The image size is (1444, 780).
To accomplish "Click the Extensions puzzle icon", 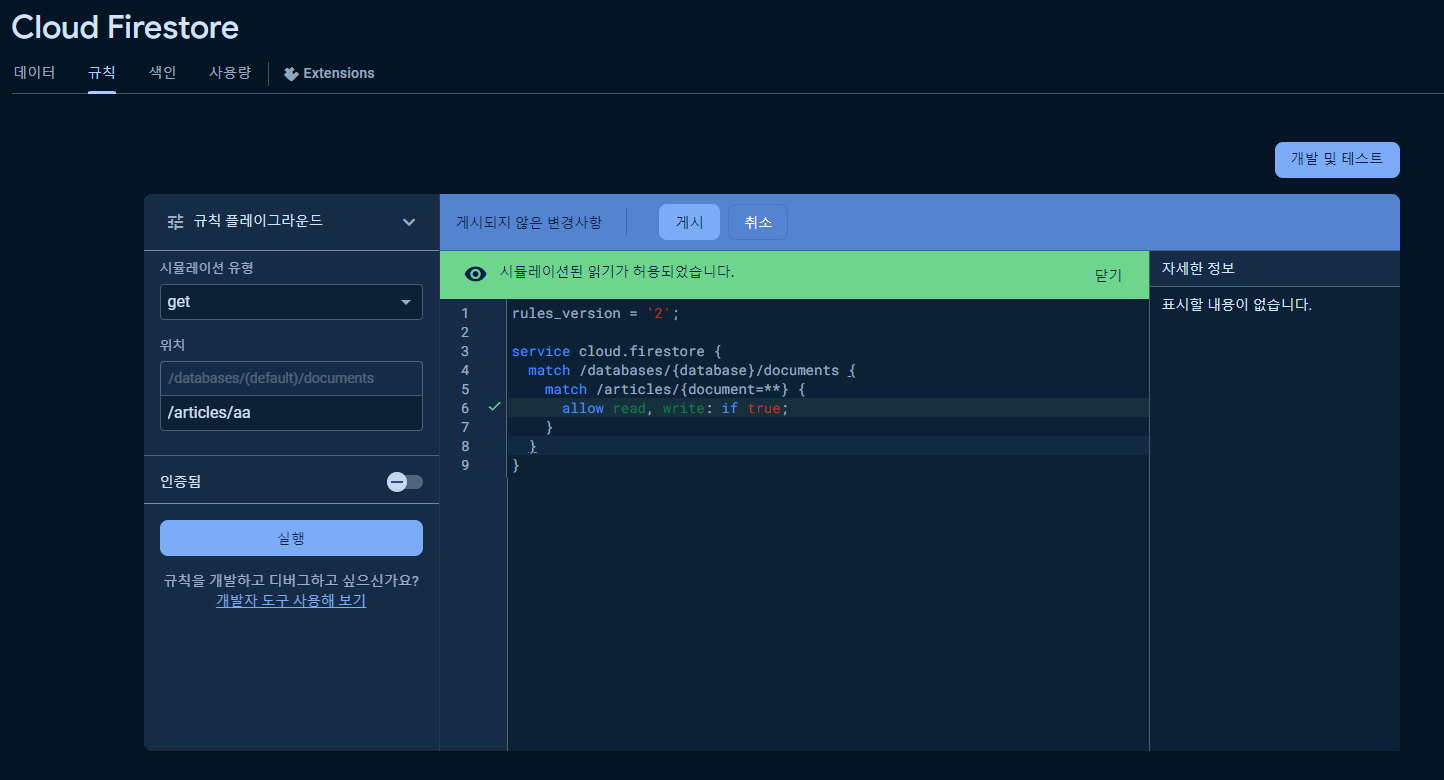I will click(x=291, y=74).
